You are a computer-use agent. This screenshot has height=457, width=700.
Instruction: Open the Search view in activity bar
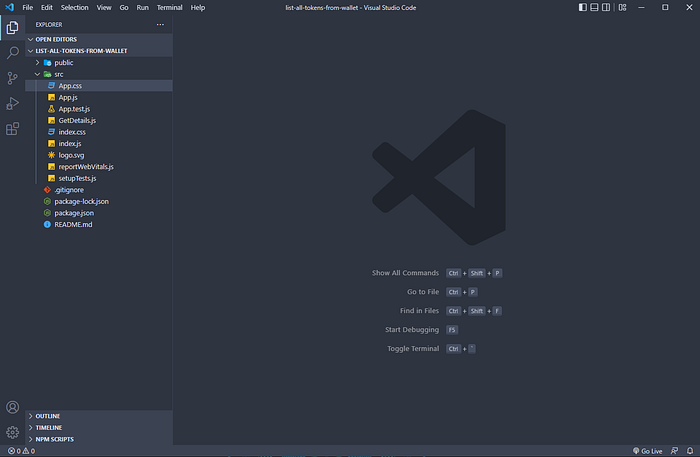12,52
